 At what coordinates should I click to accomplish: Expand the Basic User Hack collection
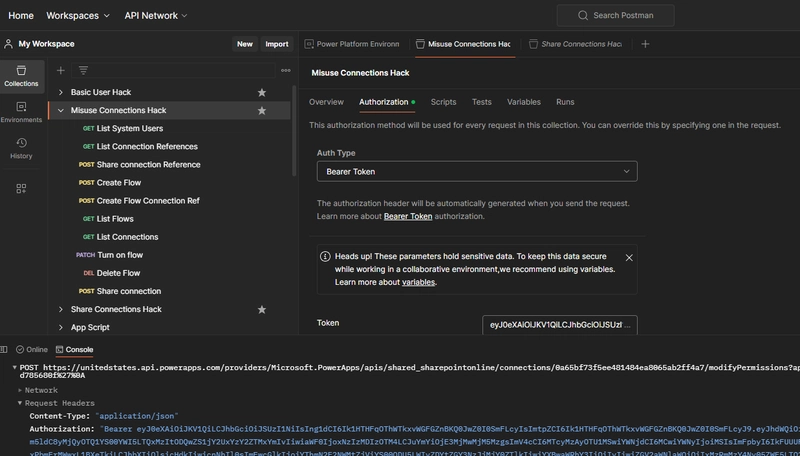[61, 92]
